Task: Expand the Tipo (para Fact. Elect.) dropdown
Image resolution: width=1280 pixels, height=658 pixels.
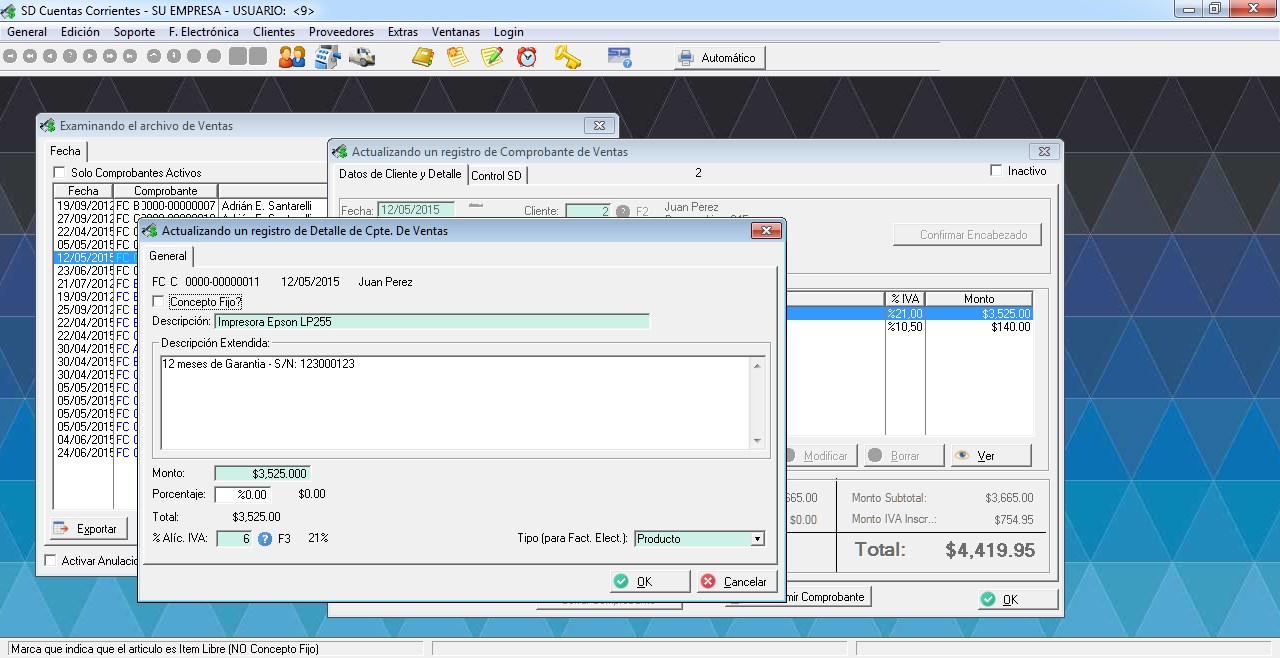Action: 757,539
